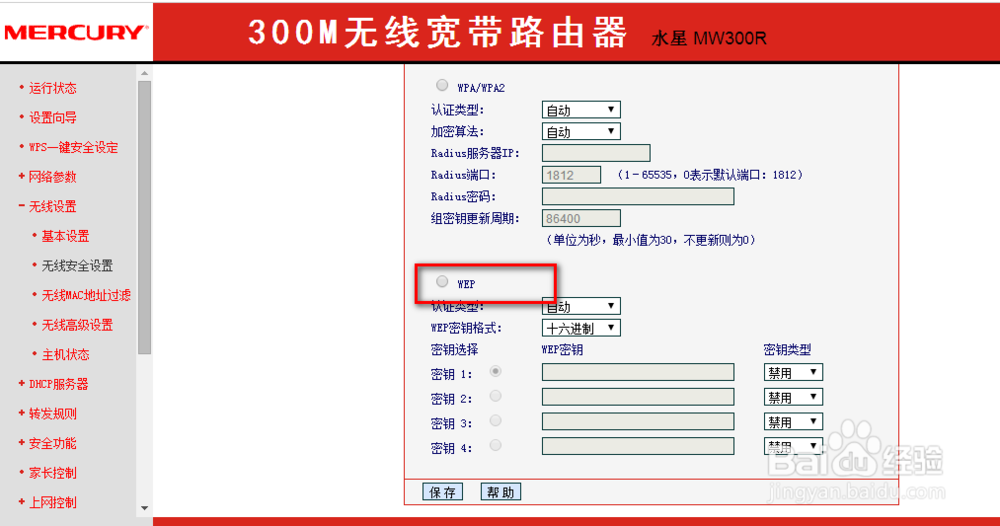The width and height of the screenshot is (1000, 526).
Task: Click the 密钥 2 WEP key field
Action: click(638, 397)
